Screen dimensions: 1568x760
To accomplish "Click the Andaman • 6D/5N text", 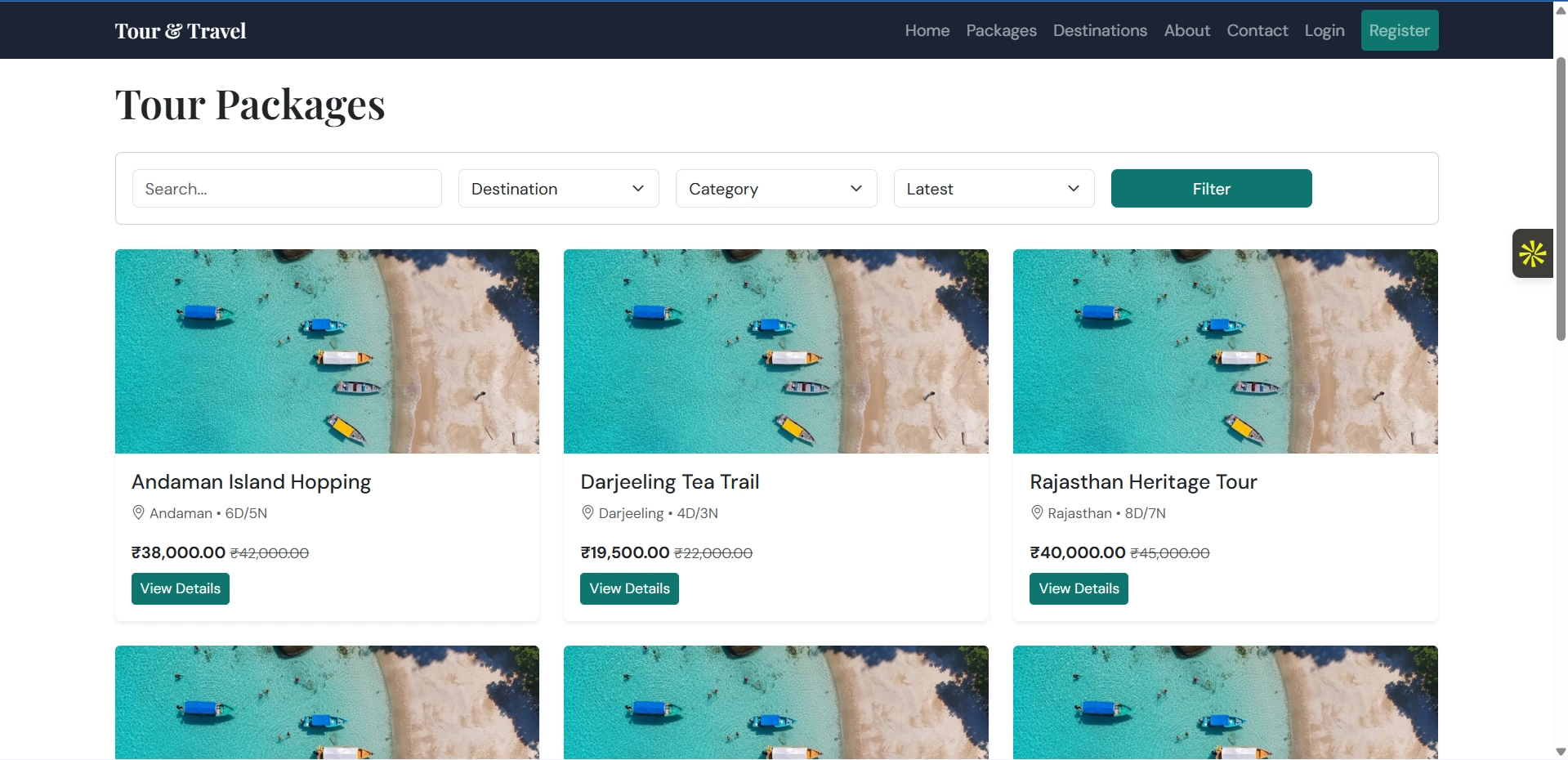I will 208,513.
